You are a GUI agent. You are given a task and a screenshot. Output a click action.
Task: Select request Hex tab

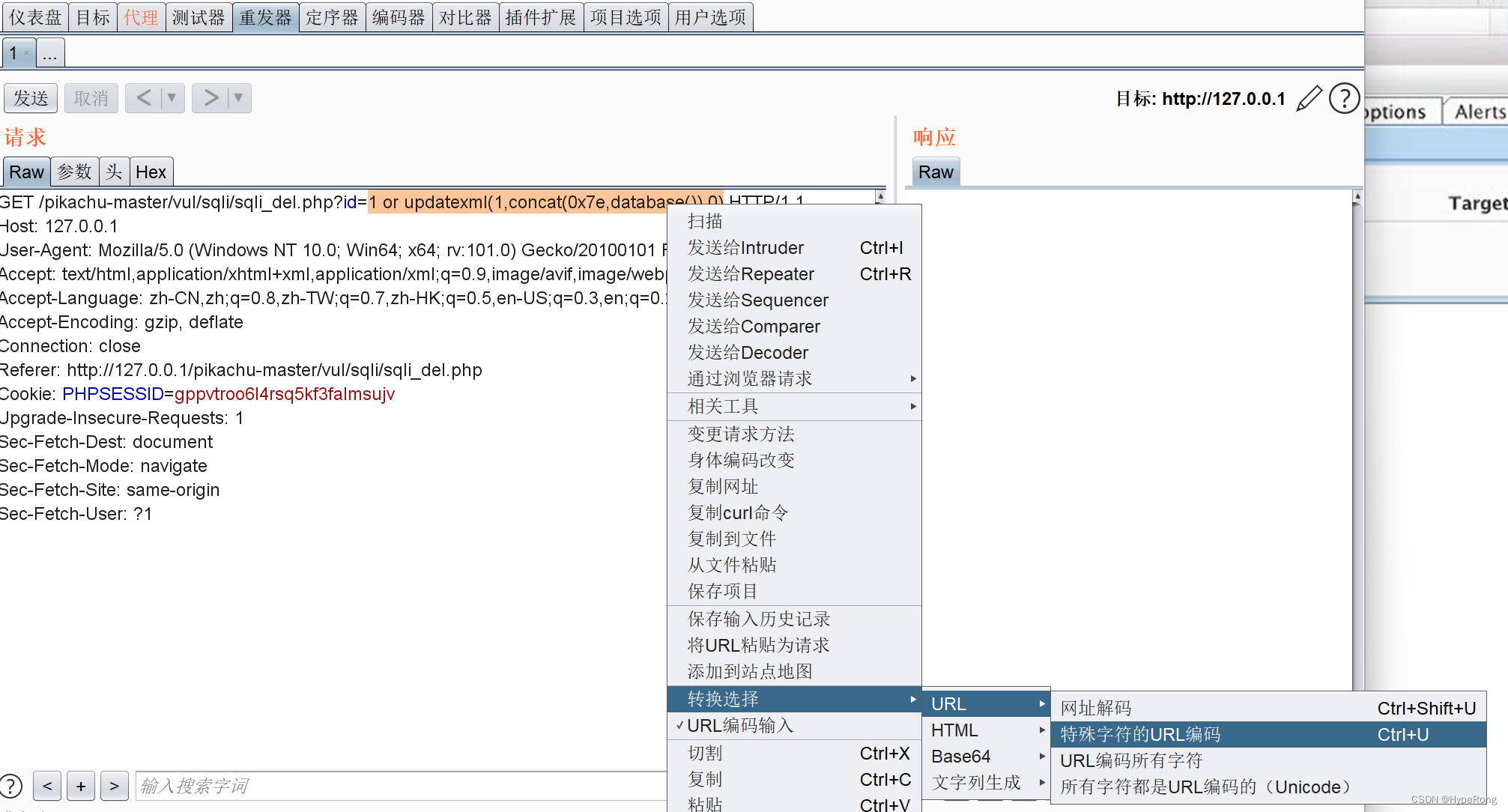click(151, 172)
